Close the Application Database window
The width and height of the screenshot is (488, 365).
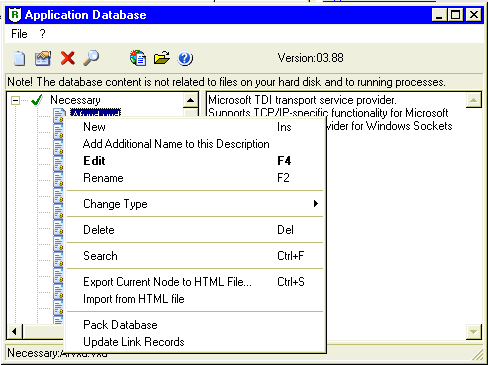(x=474, y=15)
